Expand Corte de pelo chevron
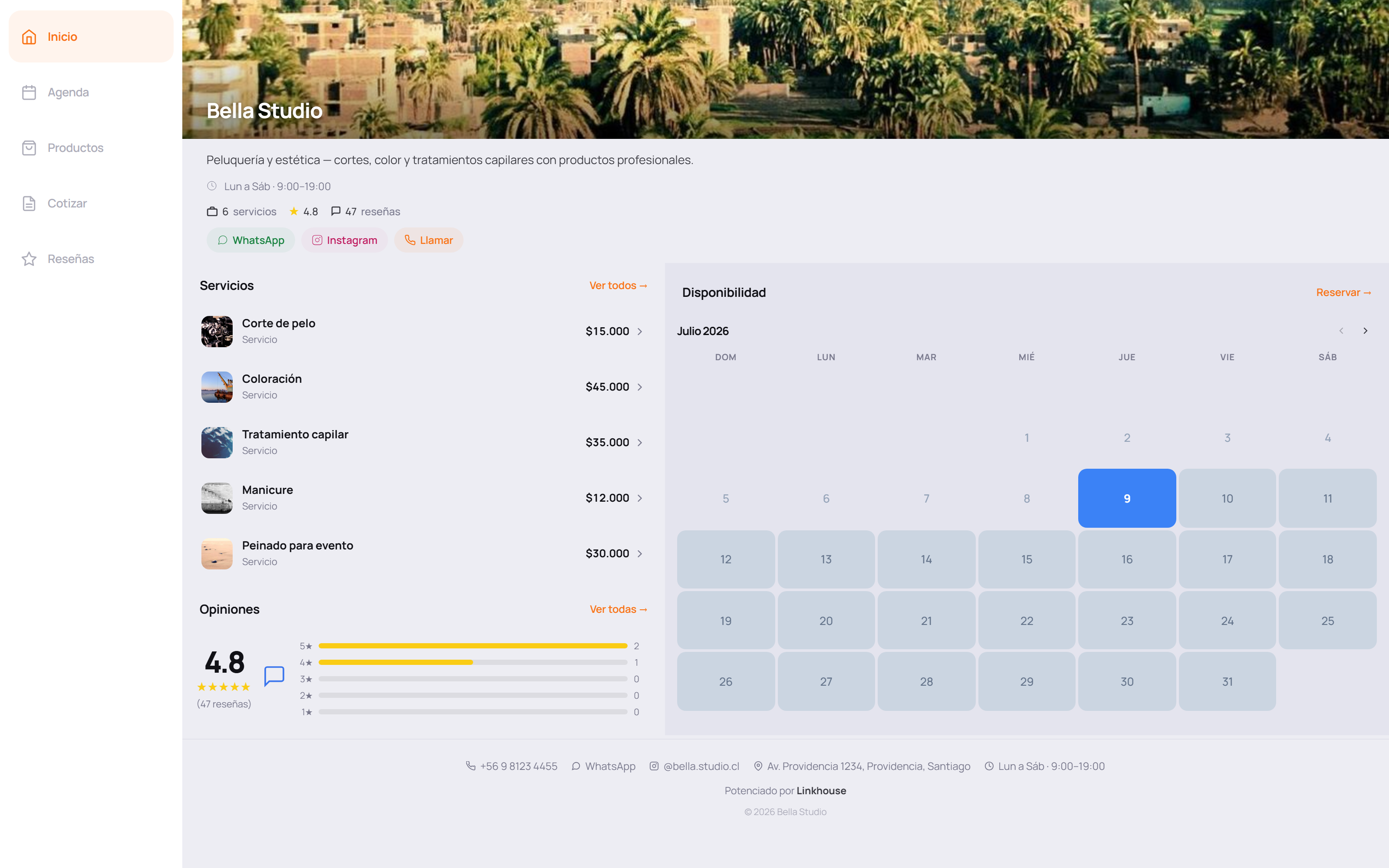 coord(639,331)
